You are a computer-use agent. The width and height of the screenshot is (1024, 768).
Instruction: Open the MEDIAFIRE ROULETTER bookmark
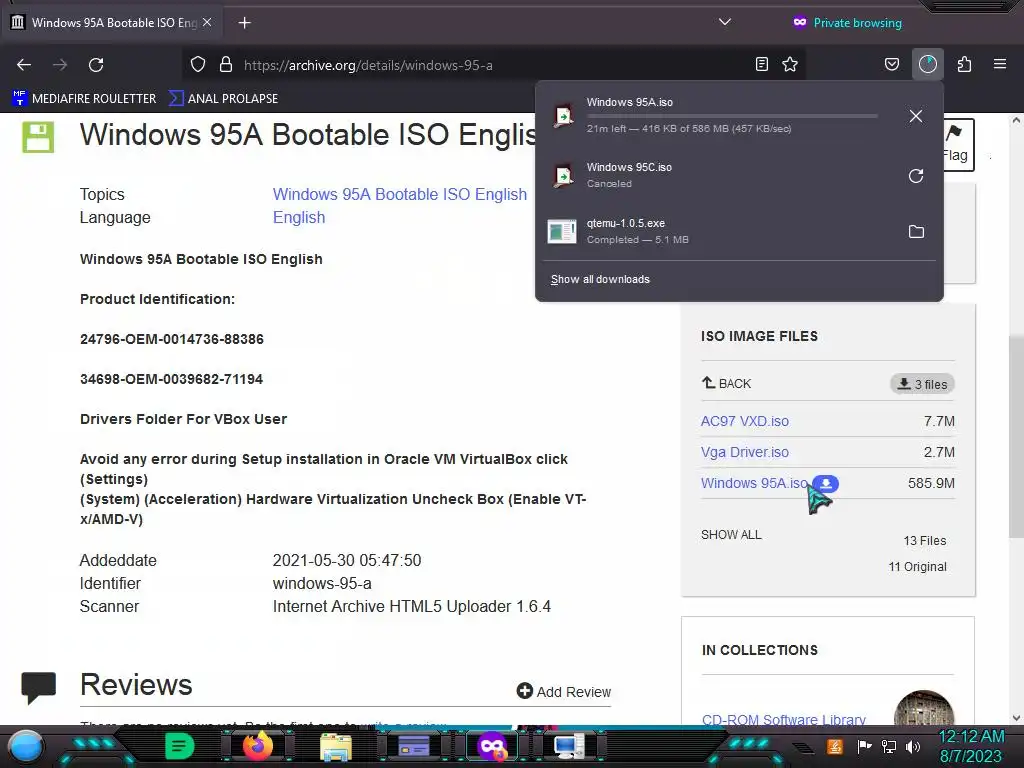pos(84,99)
